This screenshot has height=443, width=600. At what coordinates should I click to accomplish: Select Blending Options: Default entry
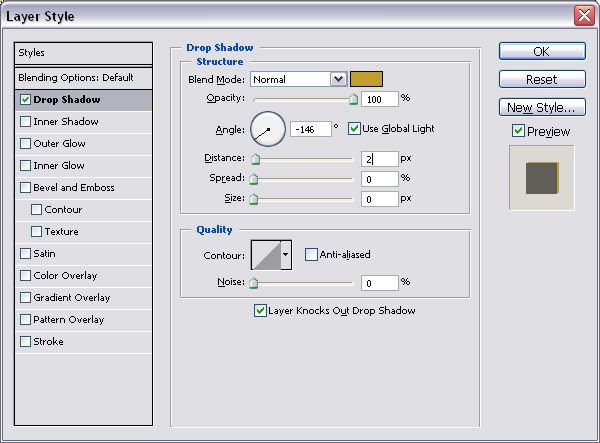(83, 78)
